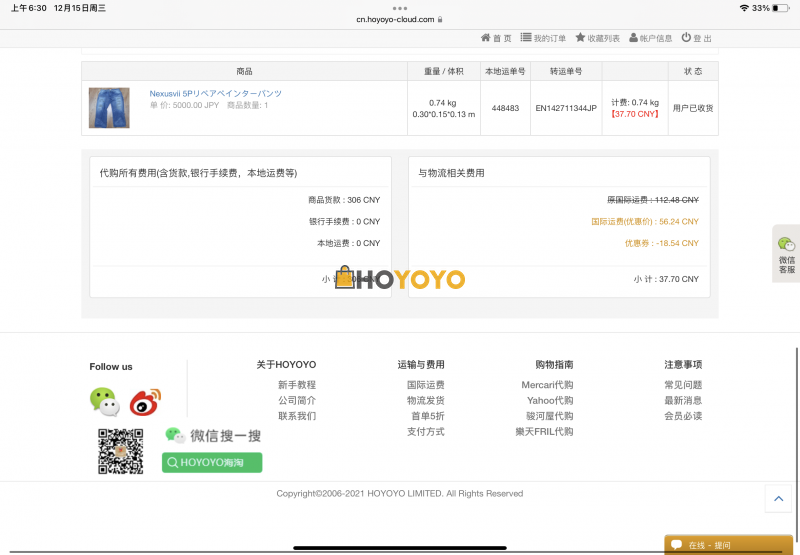Click the chat bubble icon in chat widget

[677, 544]
